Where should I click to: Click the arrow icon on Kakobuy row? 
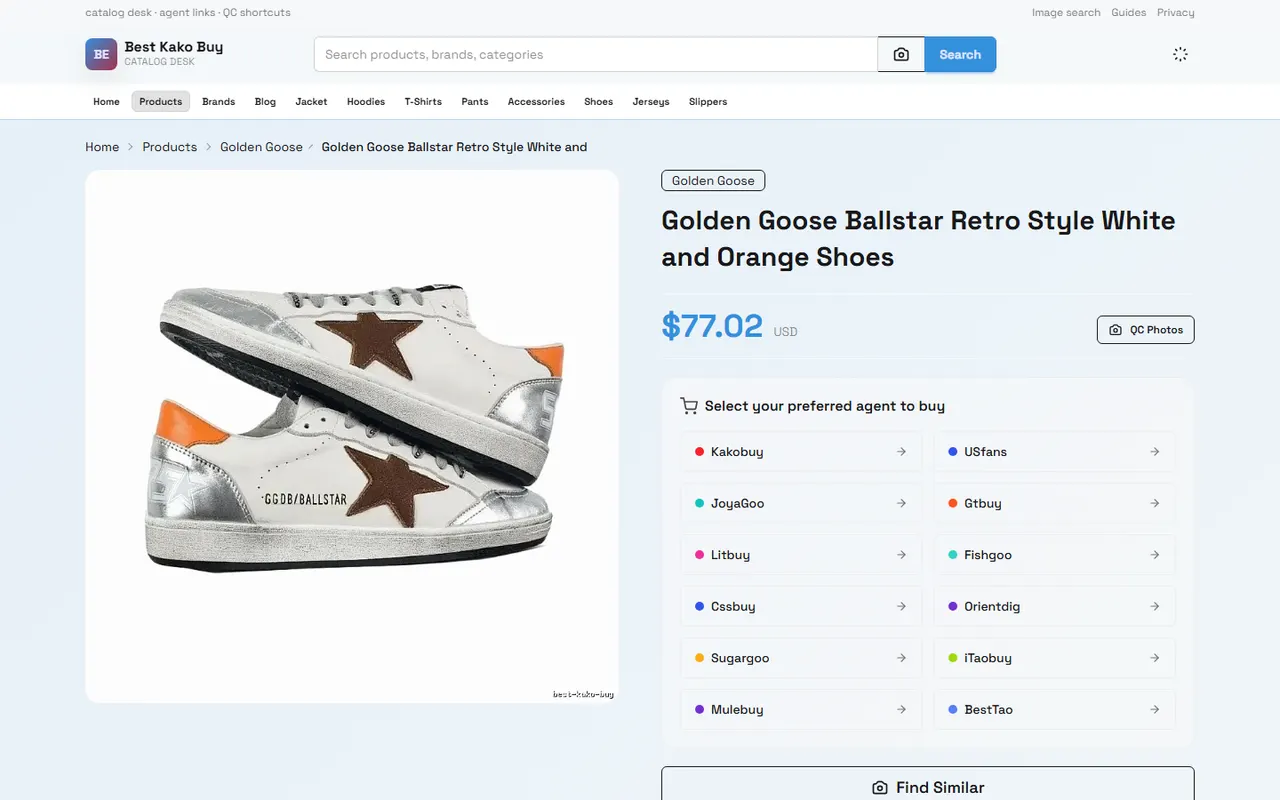[x=901, y=452]
